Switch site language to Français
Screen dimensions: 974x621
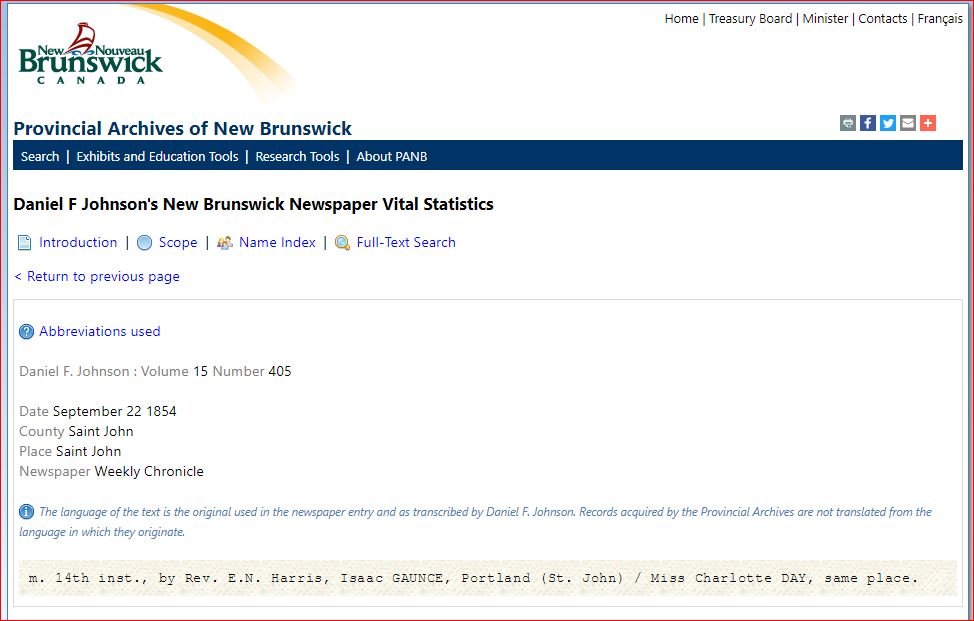click(x=940, y=19)
